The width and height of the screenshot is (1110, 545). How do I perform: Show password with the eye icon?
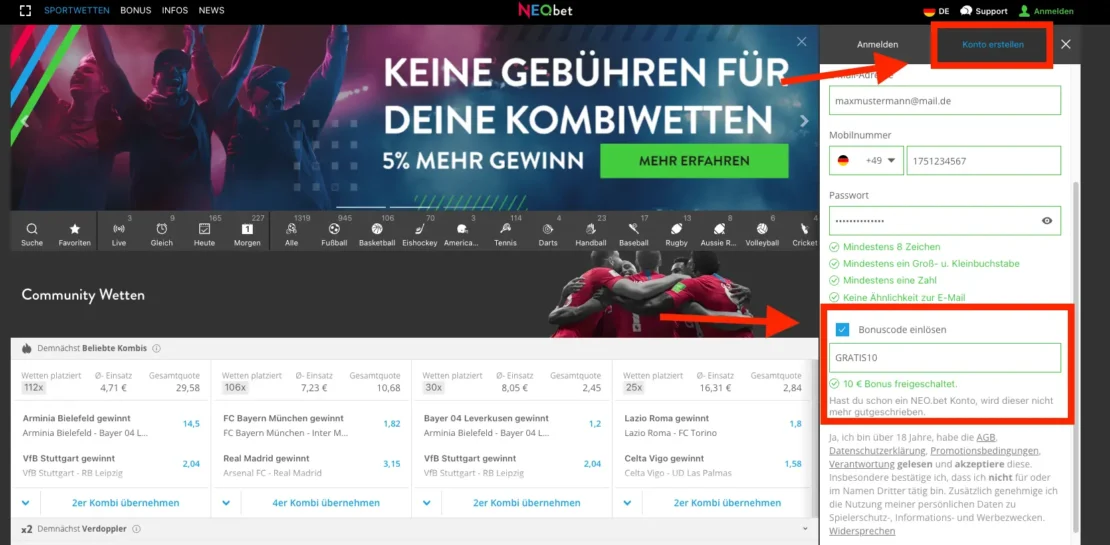pyautogui.click(x=1047, y=221)
